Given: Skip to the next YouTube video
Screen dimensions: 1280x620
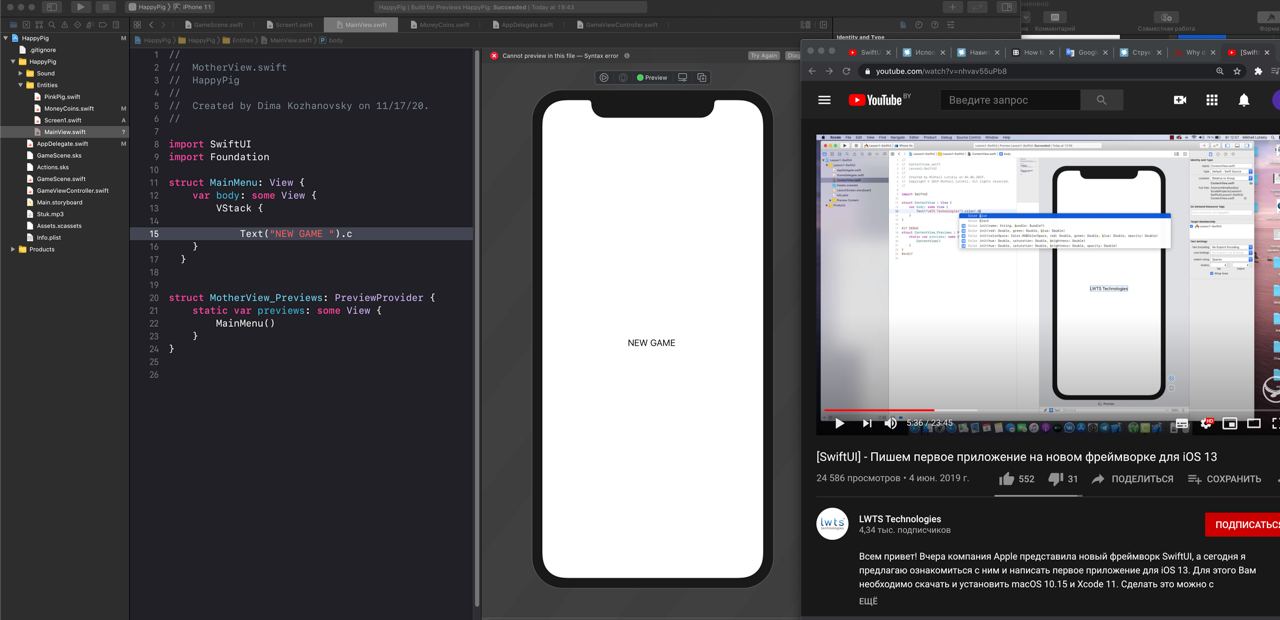Looking at the screenshot, I should (x=866, y=423).
